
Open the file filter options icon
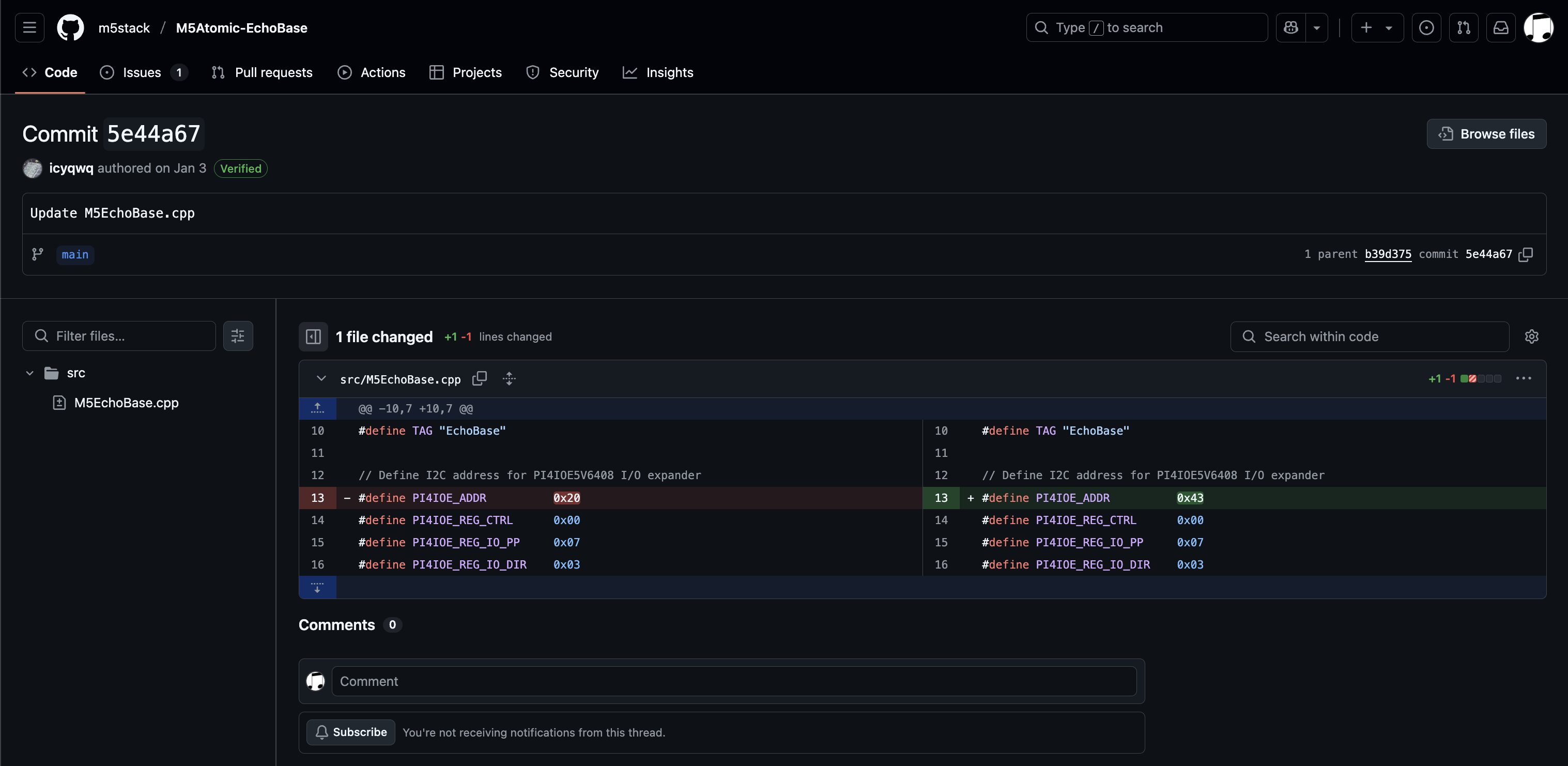(237, 336)
